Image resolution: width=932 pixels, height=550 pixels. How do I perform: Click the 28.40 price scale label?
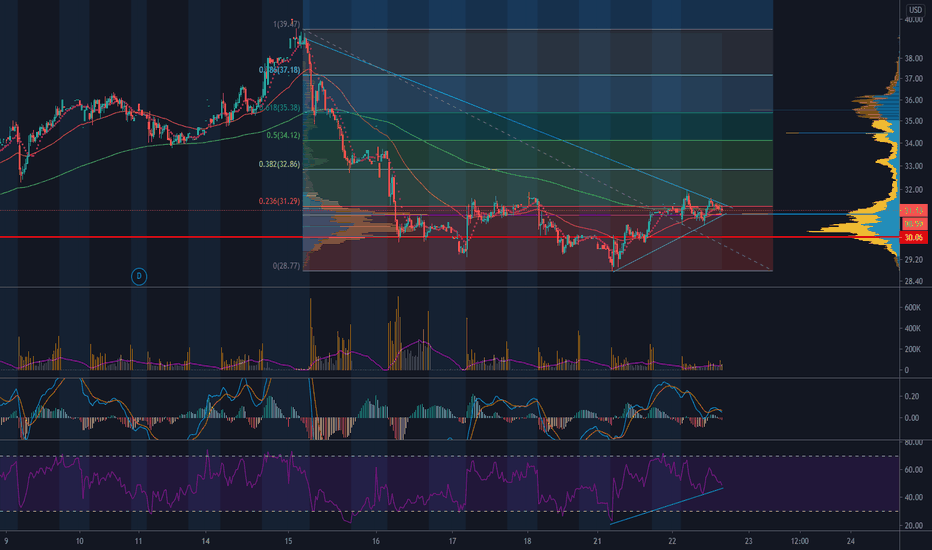click(x=914, y=281)
